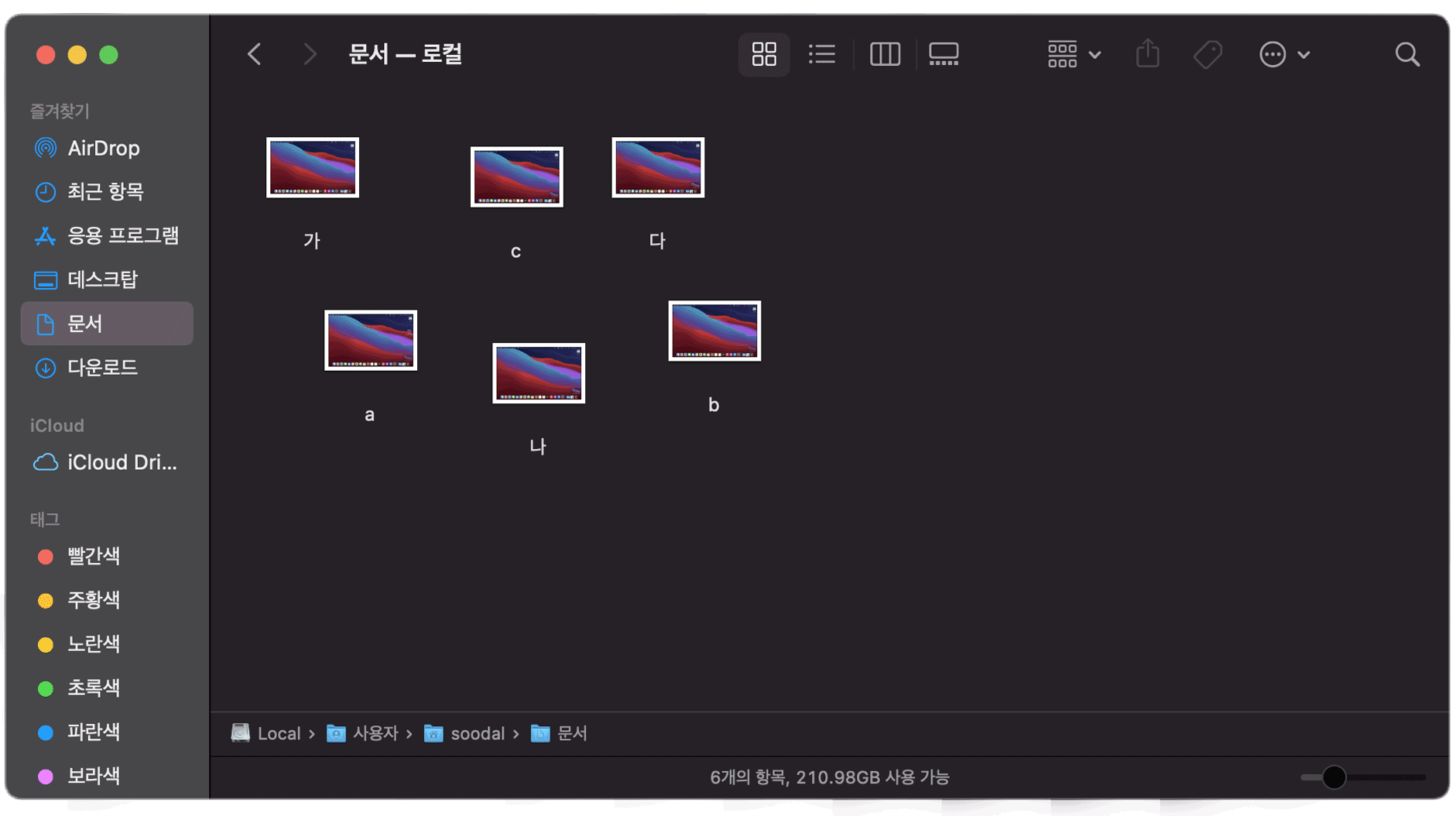1456x816 pixels.
Task: Click the applications icon beside 응용 프로그램
Action: [x=46, y=235]
